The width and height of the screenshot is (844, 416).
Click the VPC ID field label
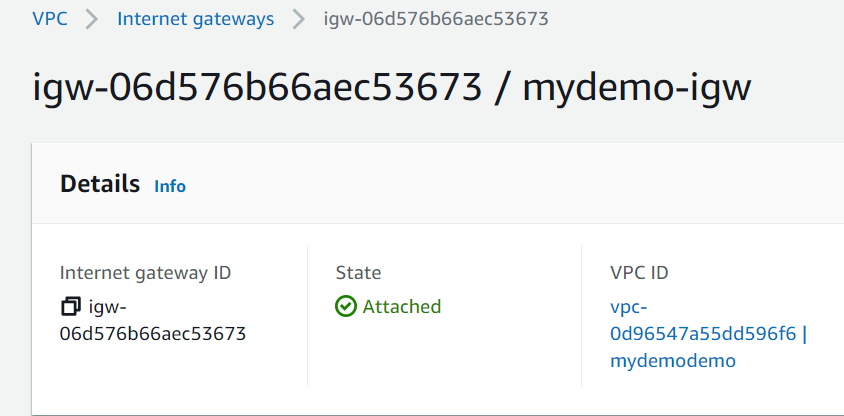tap(639, 272)
